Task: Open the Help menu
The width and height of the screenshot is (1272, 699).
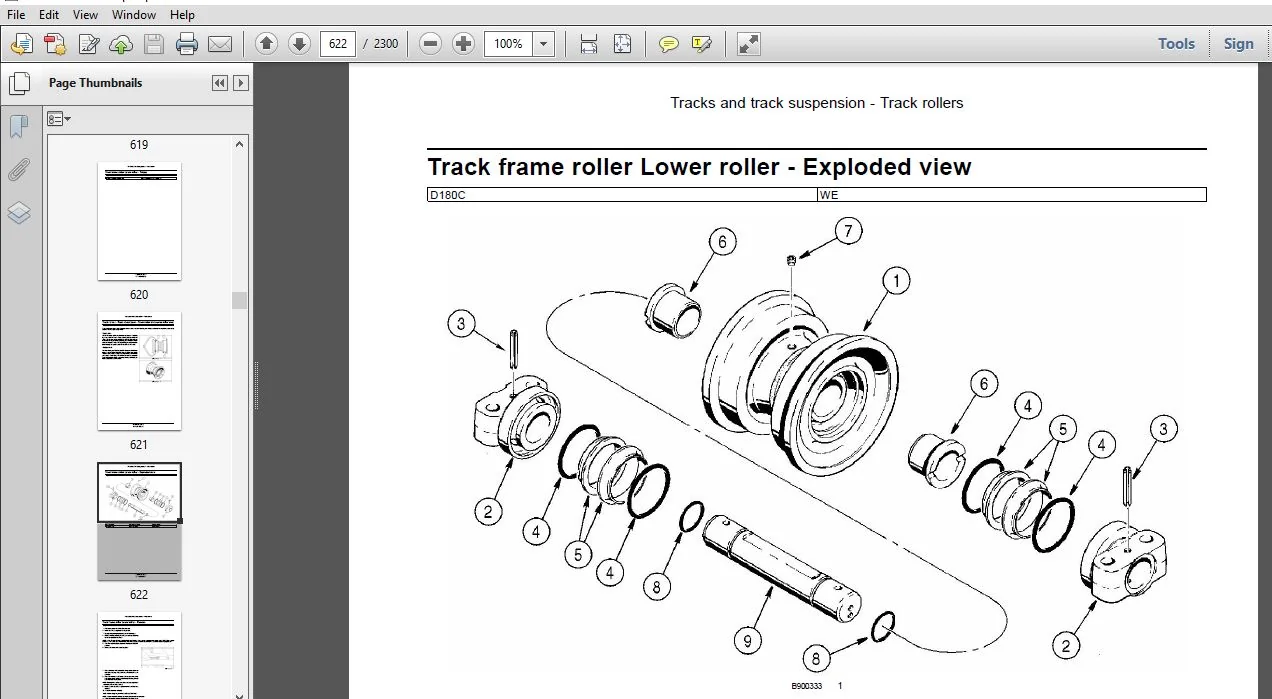Action: click(x=183, y=15)
